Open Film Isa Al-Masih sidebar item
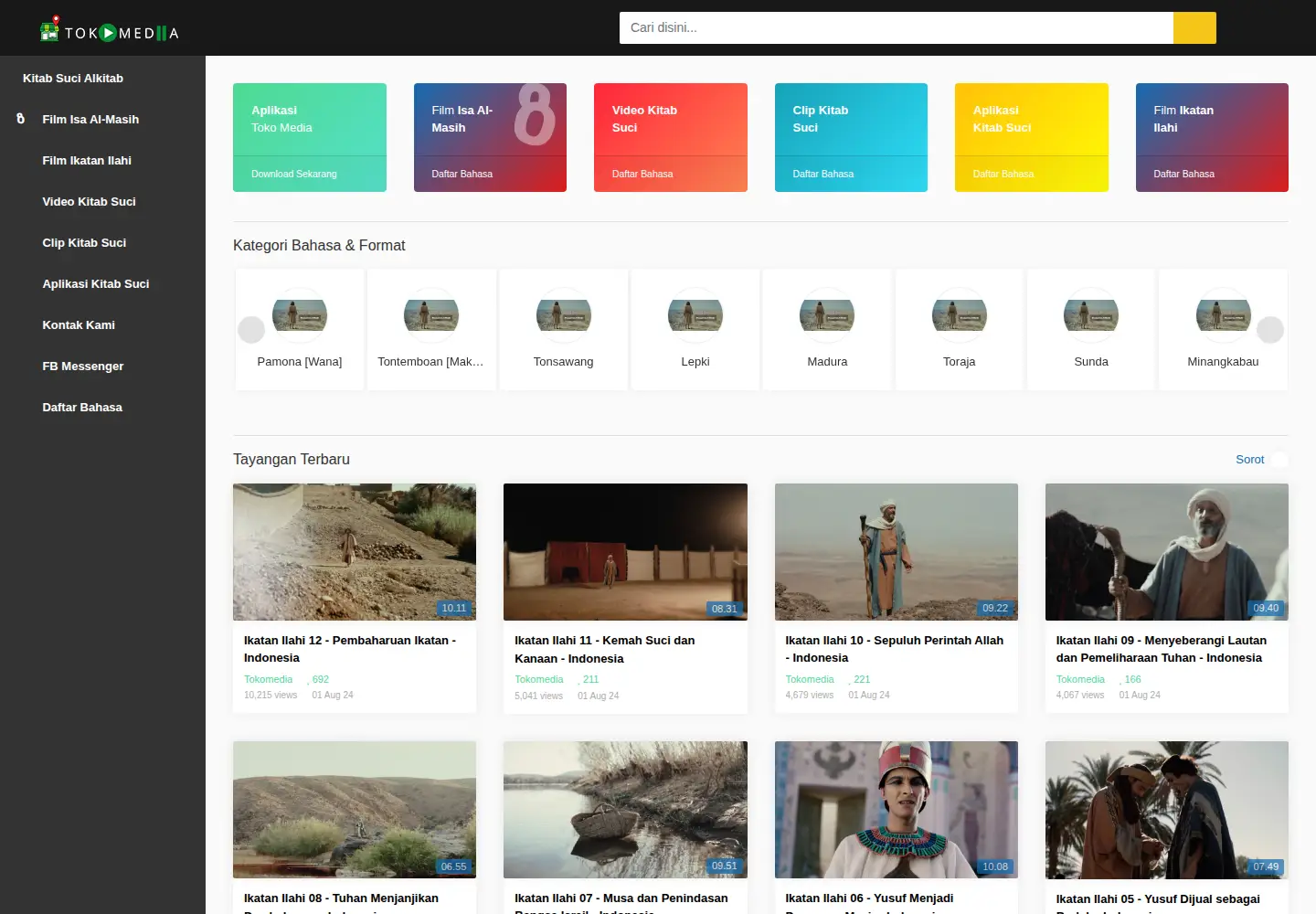 (x=90, y=119)
